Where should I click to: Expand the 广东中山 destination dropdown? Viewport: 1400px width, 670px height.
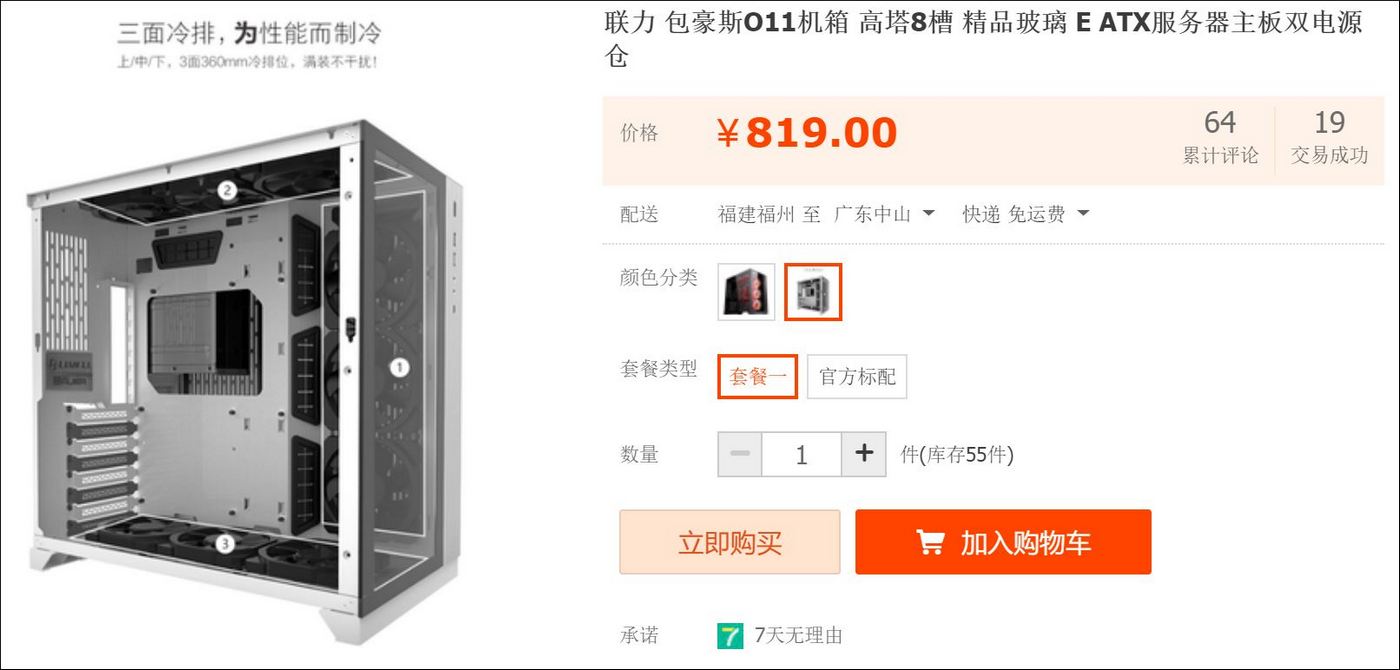pos(884,214)
